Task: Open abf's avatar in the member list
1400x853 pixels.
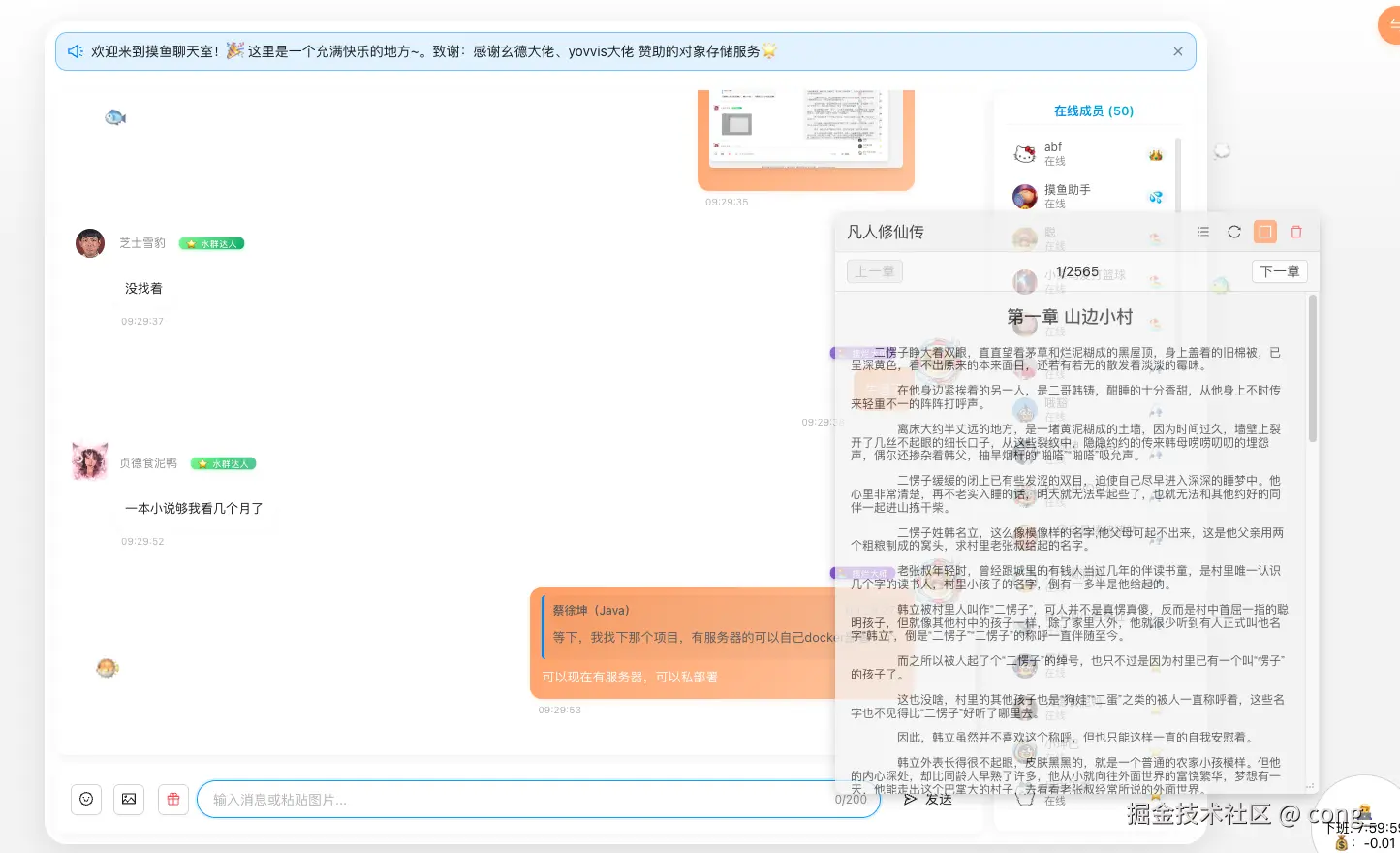Action: pos(1024,153)
